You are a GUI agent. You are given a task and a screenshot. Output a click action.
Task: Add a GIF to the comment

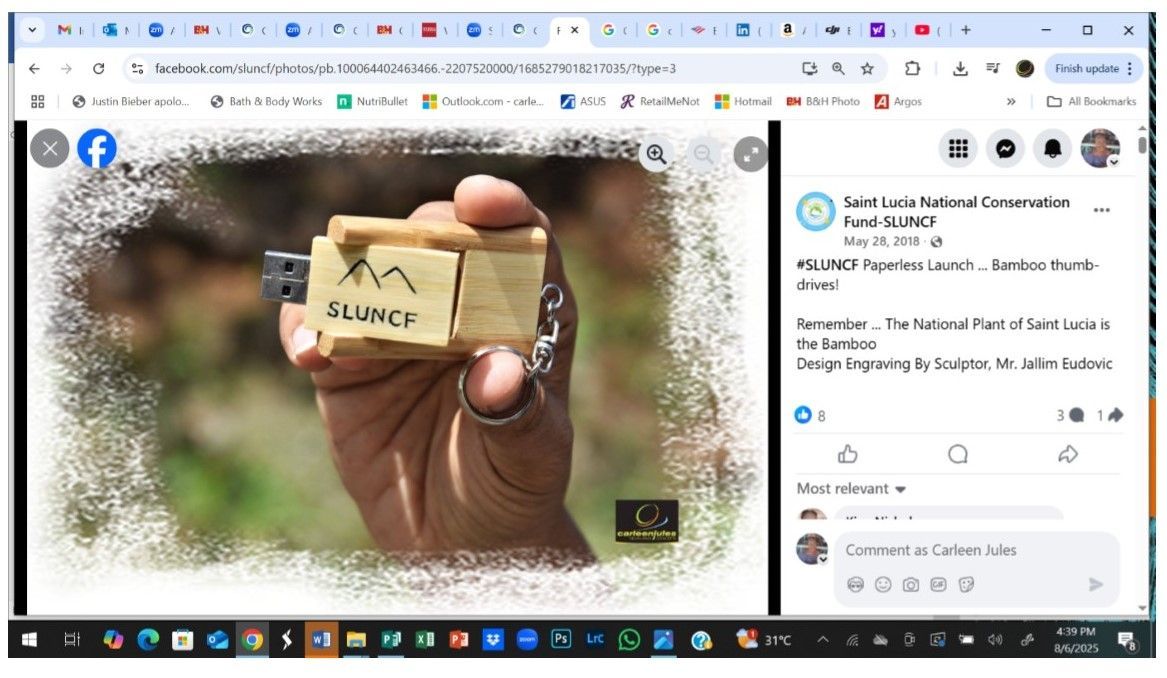pos(938,585)
